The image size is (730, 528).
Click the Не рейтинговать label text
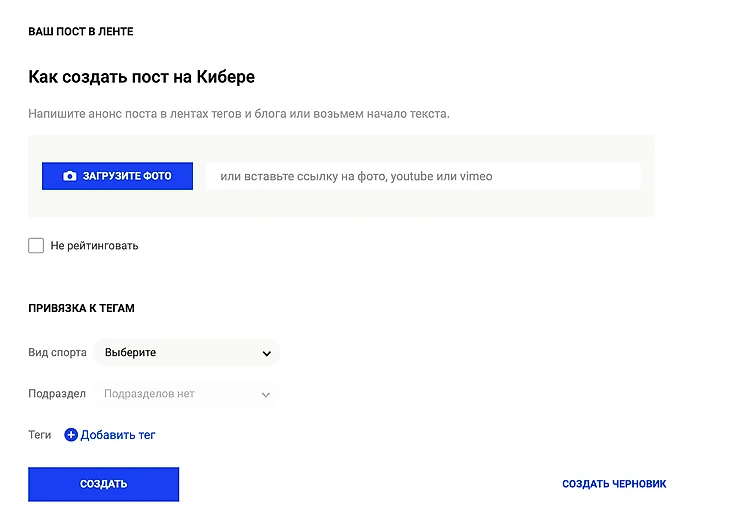click(94, 245)
